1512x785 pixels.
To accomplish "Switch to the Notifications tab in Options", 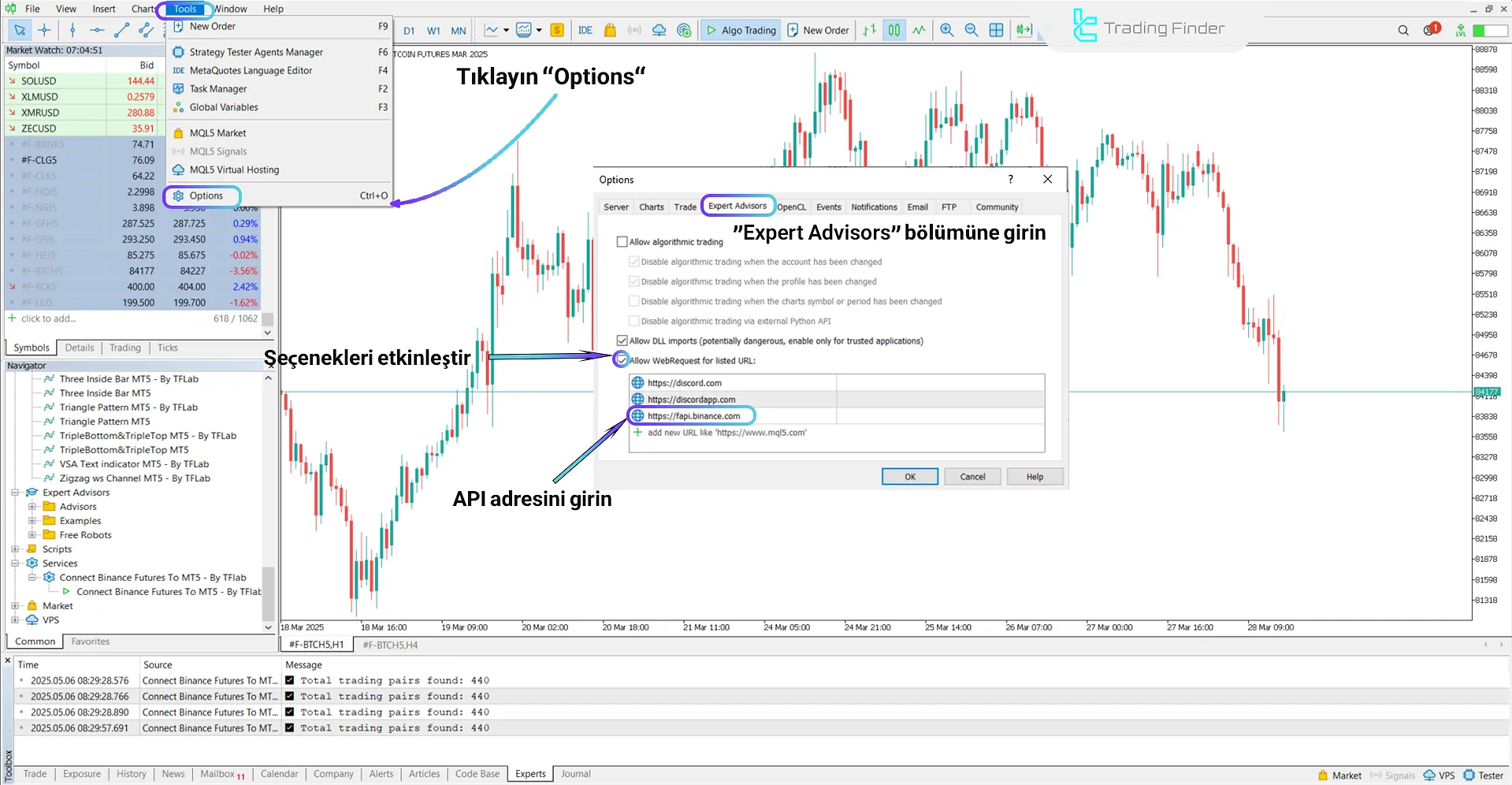I will point(874,206).
